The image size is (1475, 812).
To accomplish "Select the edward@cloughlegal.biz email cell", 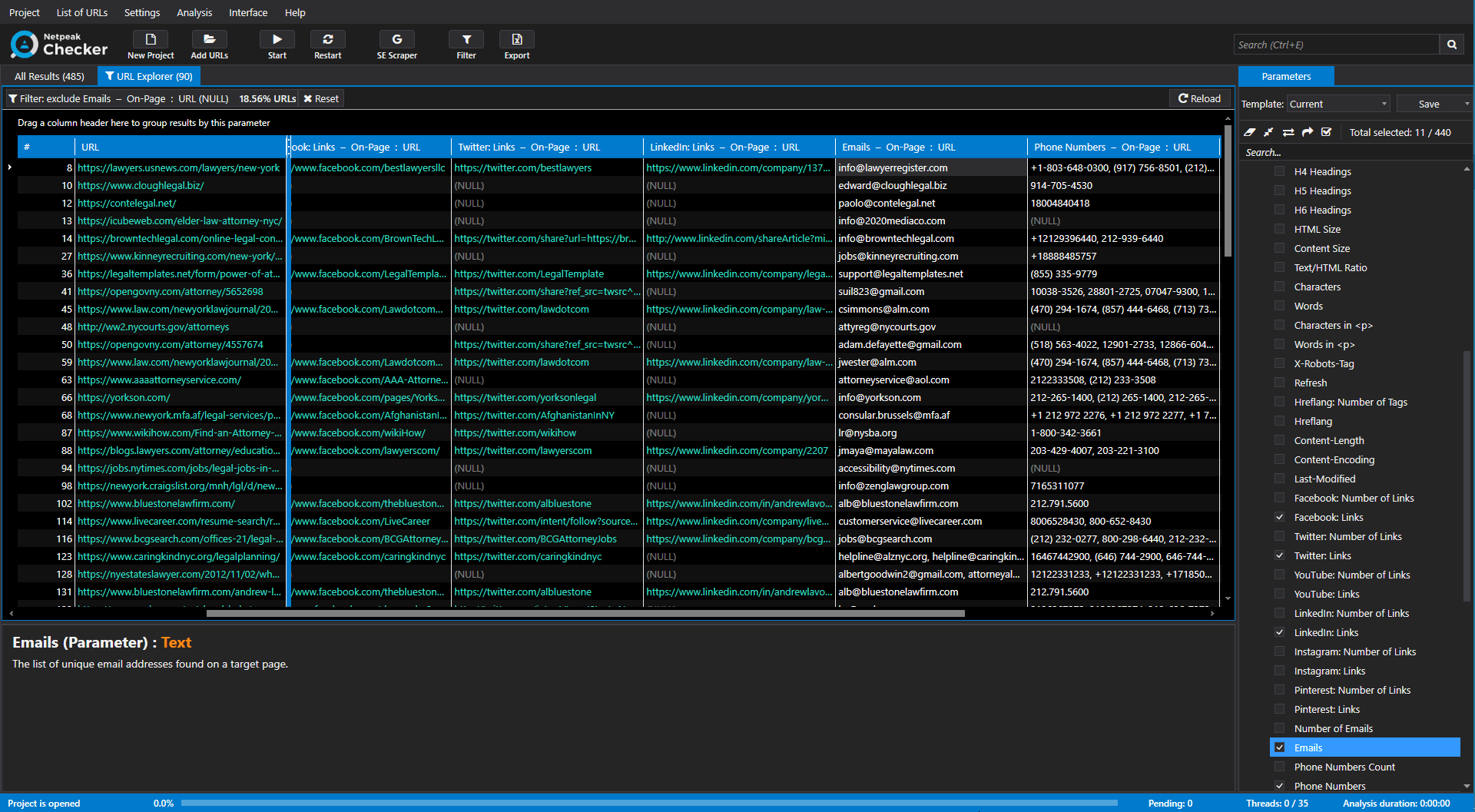I will point(931,185).
